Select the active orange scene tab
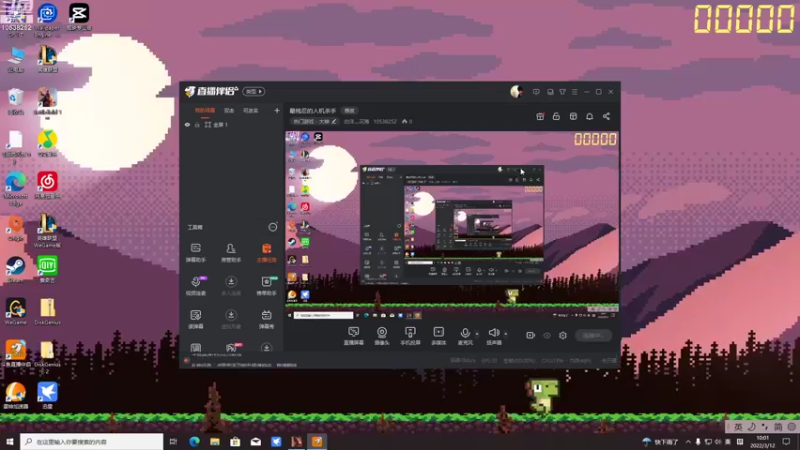Image resolution: width=800 pixels, height=450 pixels. [205, 110]
